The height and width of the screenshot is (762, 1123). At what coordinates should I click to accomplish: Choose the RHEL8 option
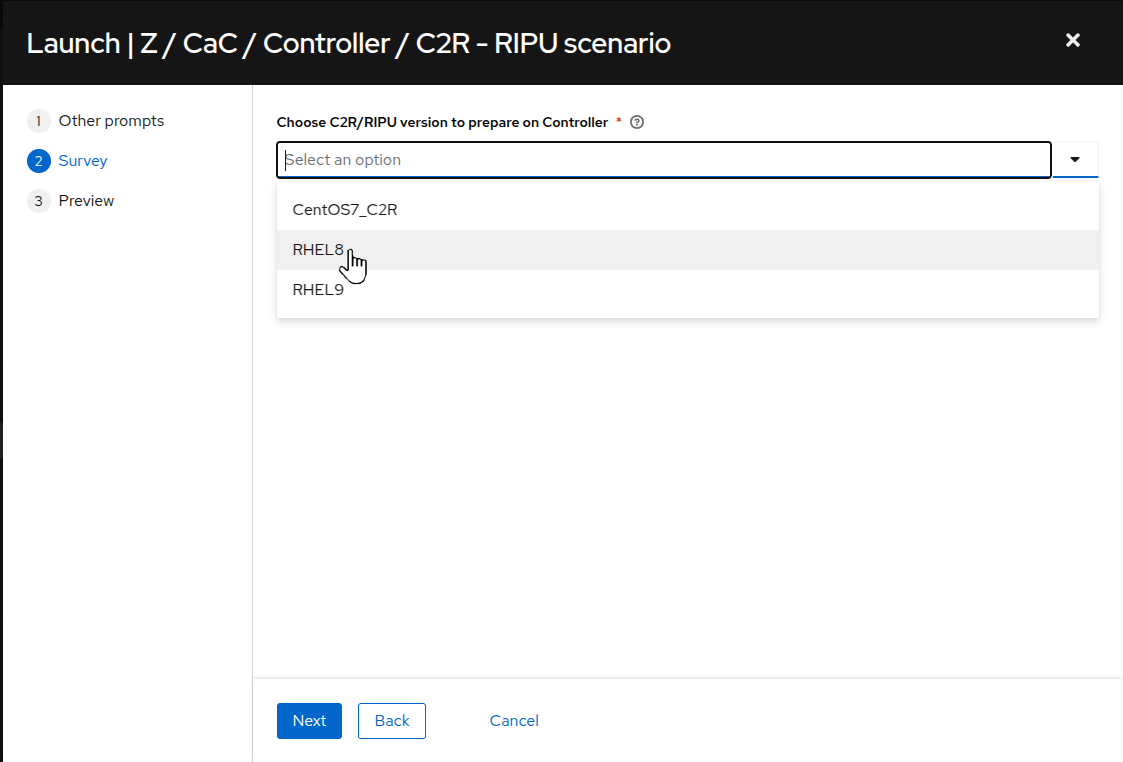(x=688, y=250)
